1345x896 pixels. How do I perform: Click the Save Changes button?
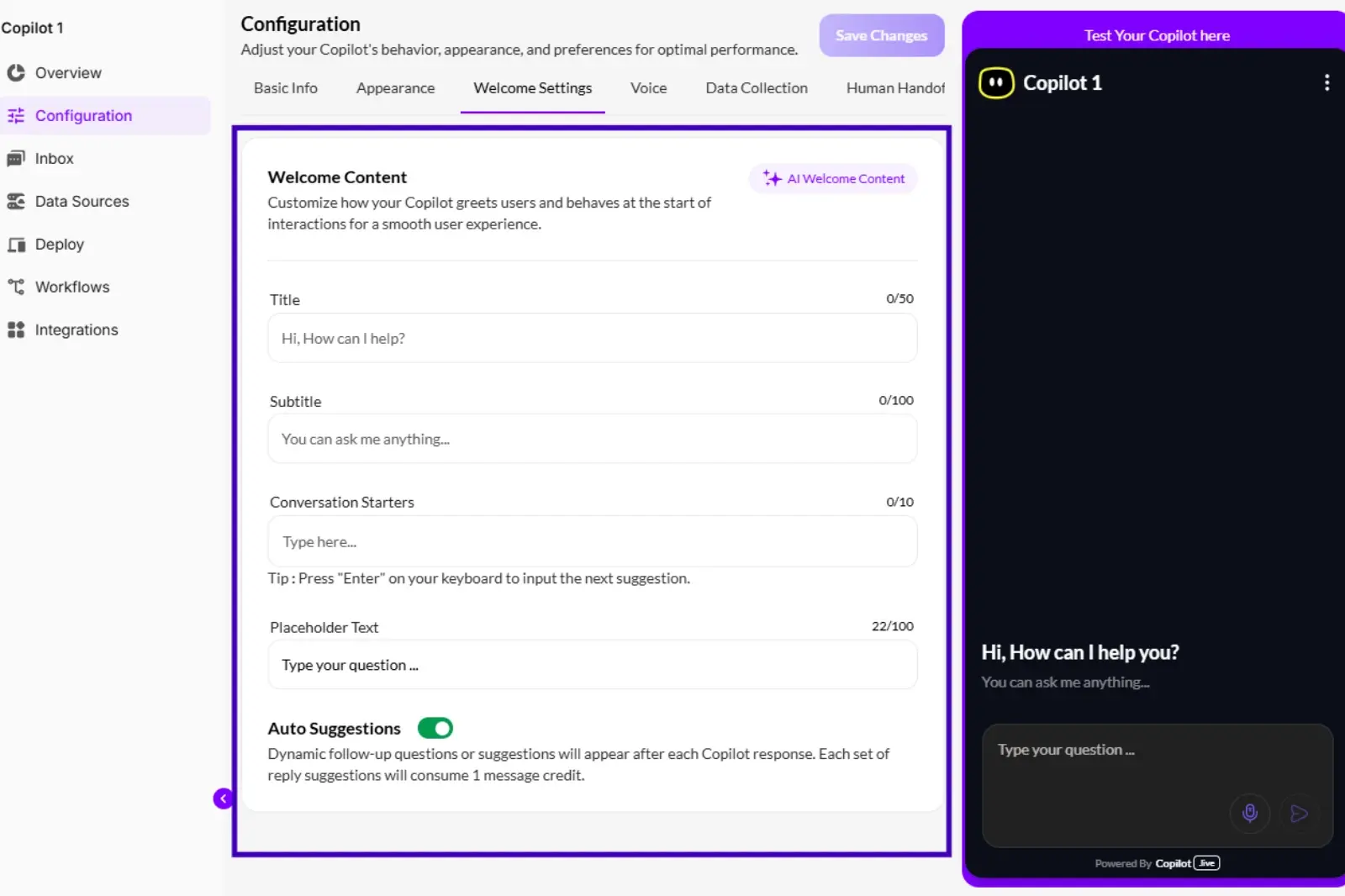point(881,35)
